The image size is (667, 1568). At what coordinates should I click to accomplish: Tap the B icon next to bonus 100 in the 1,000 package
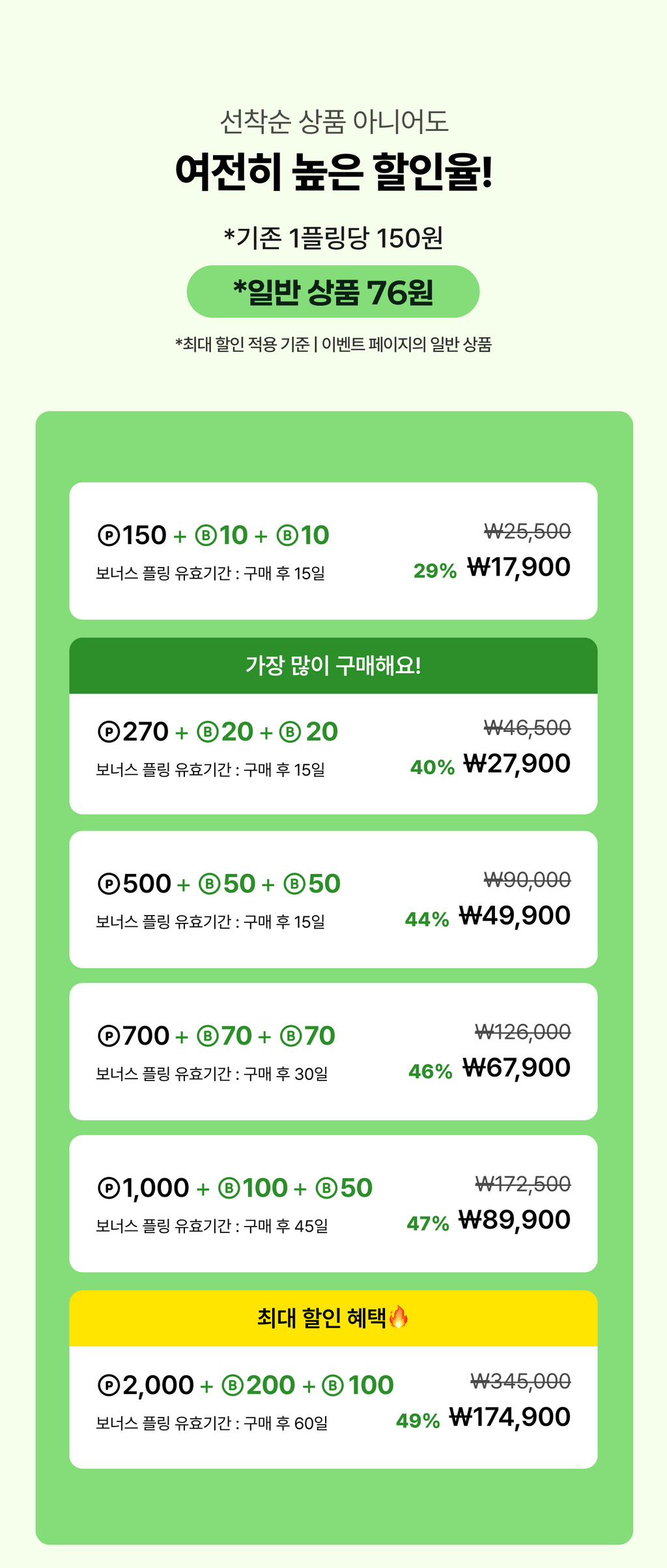(x=229, y=1189)
